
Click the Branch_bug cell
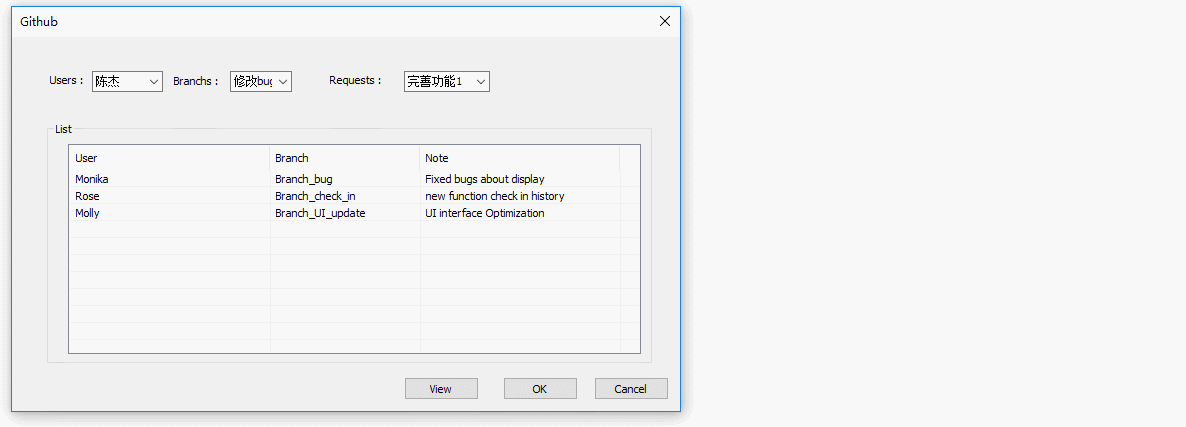(x=304, y=179)
